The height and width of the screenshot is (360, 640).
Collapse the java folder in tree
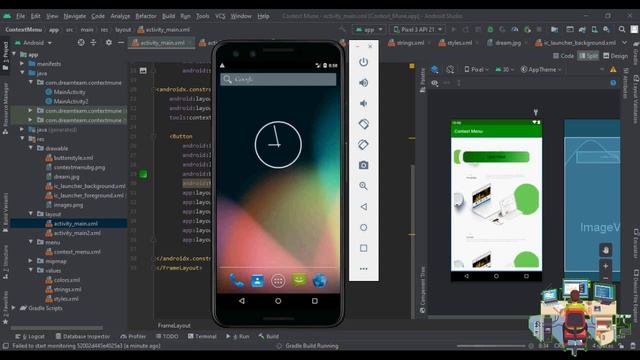tap(22, 73)
